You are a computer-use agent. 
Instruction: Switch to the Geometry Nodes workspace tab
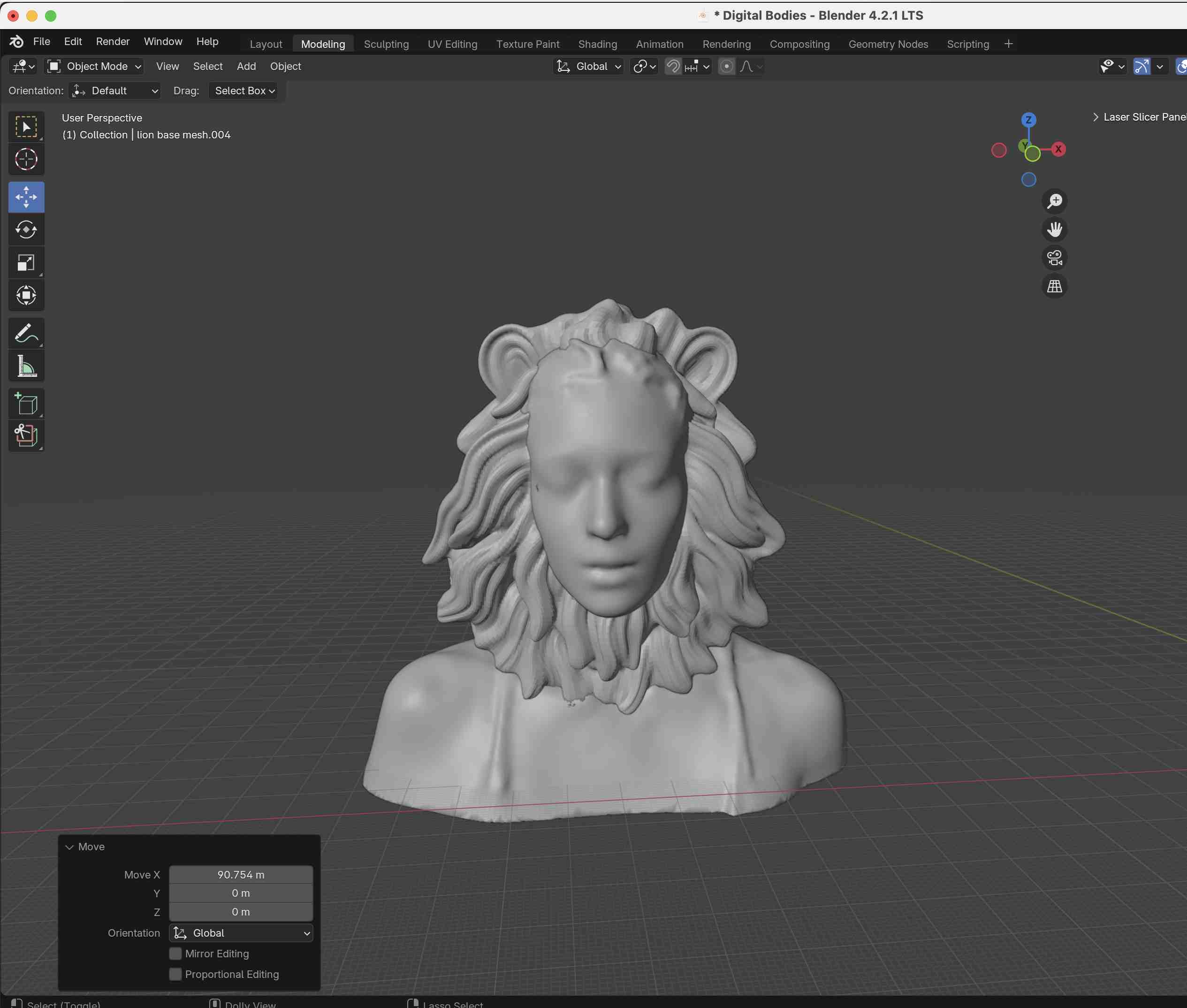(888, 44)
